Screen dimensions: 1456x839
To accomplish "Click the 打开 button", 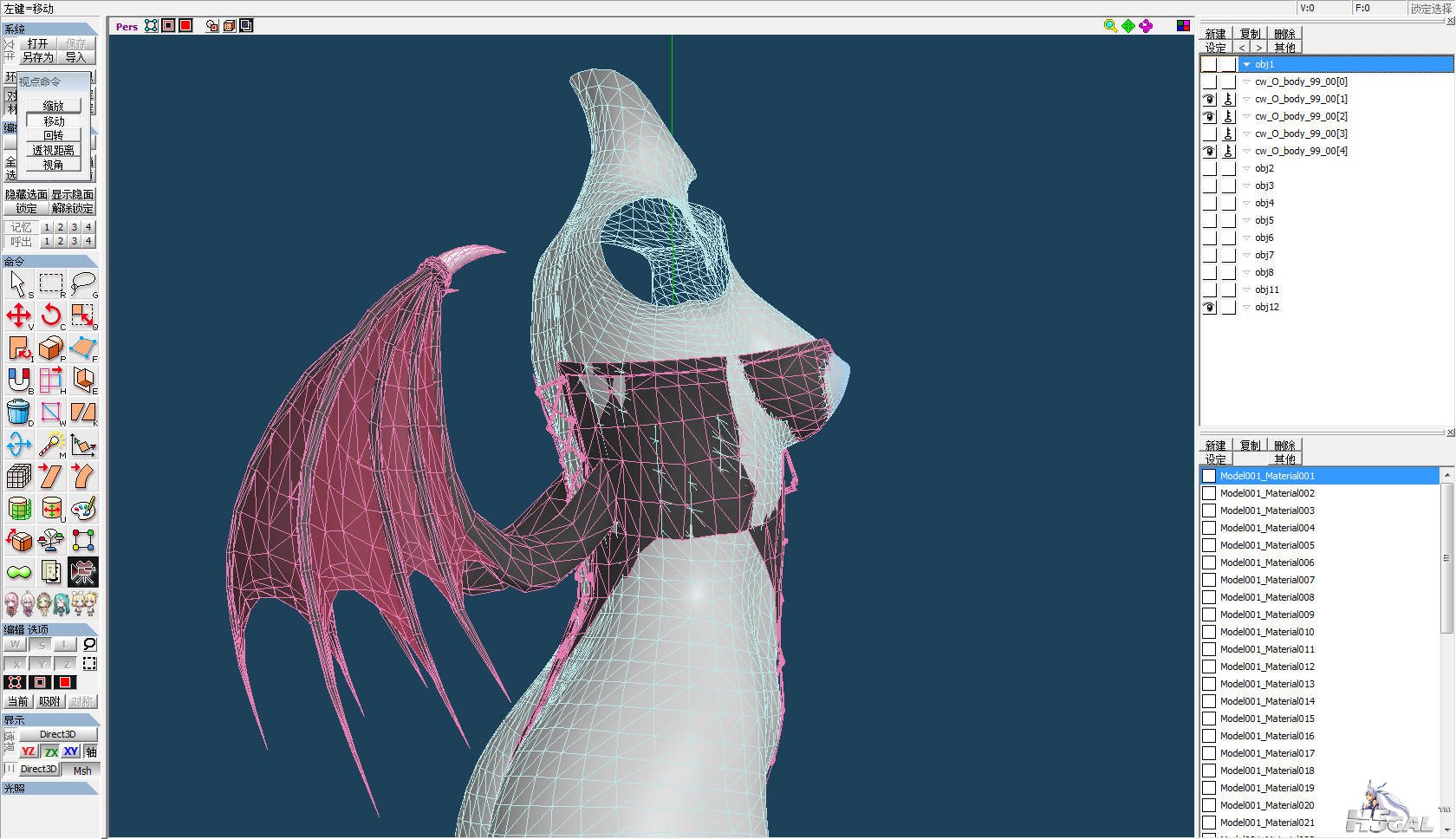I will coord(37,43).
